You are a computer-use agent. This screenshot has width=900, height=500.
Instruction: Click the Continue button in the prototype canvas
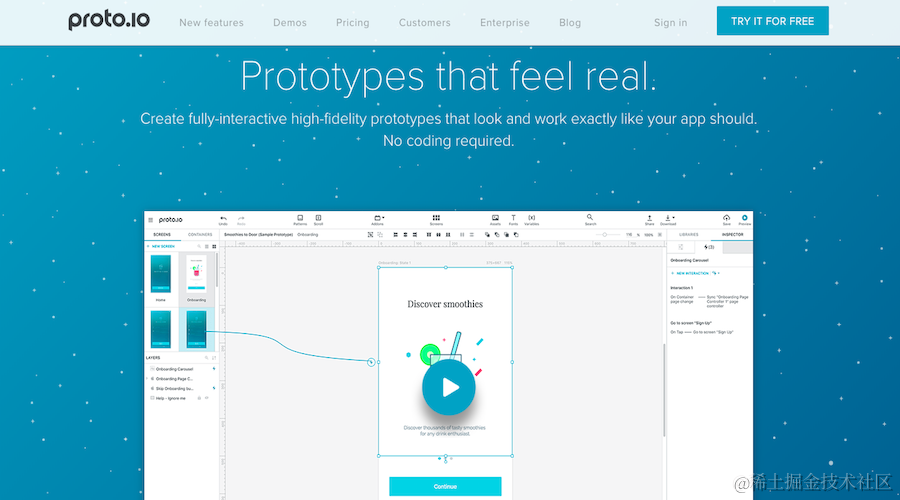[x=445, y=486]
